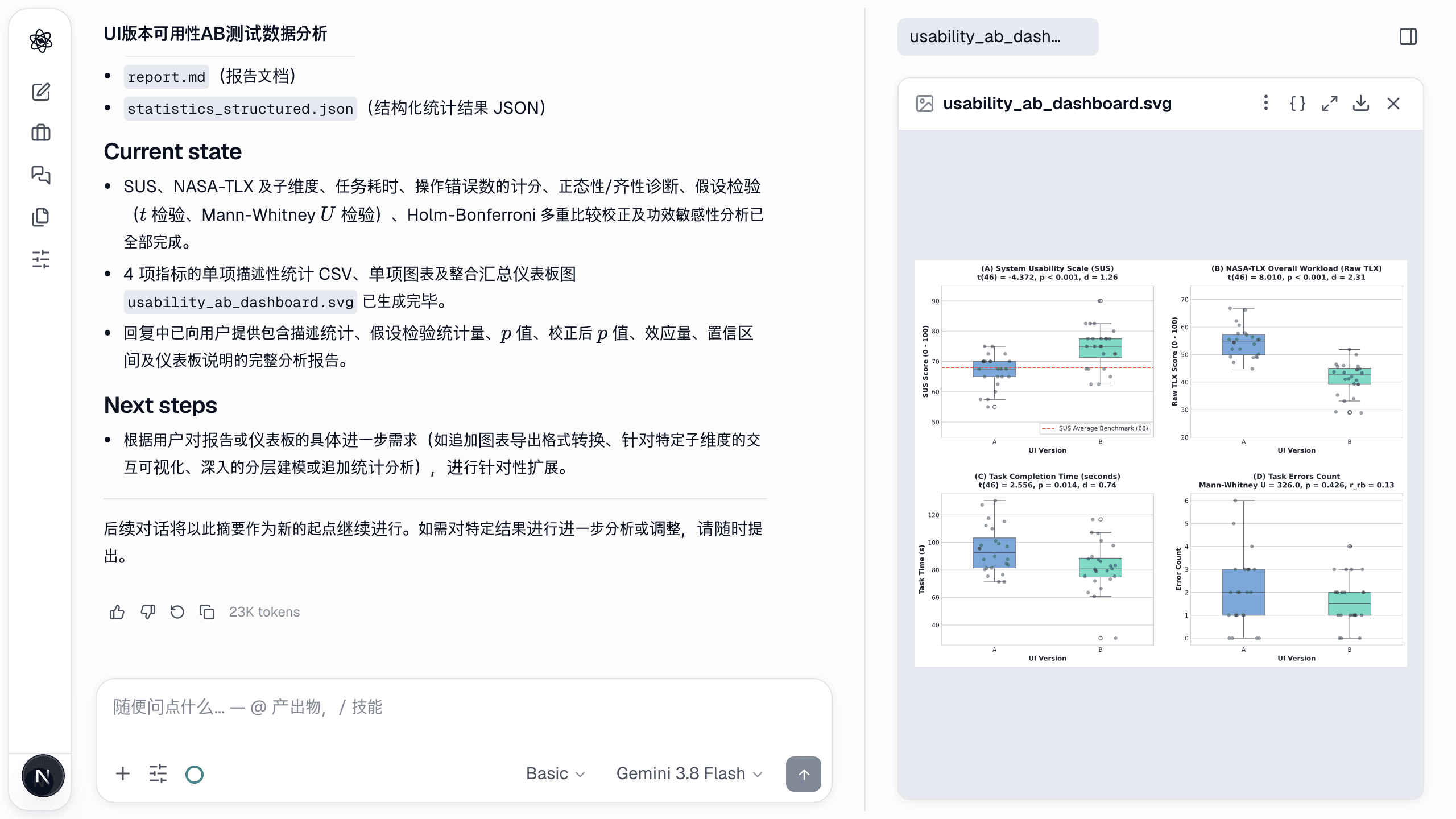Click the artifact title usability_ab_dashboard.svg
1456x819 pixels.
[x=1057, y=104]
